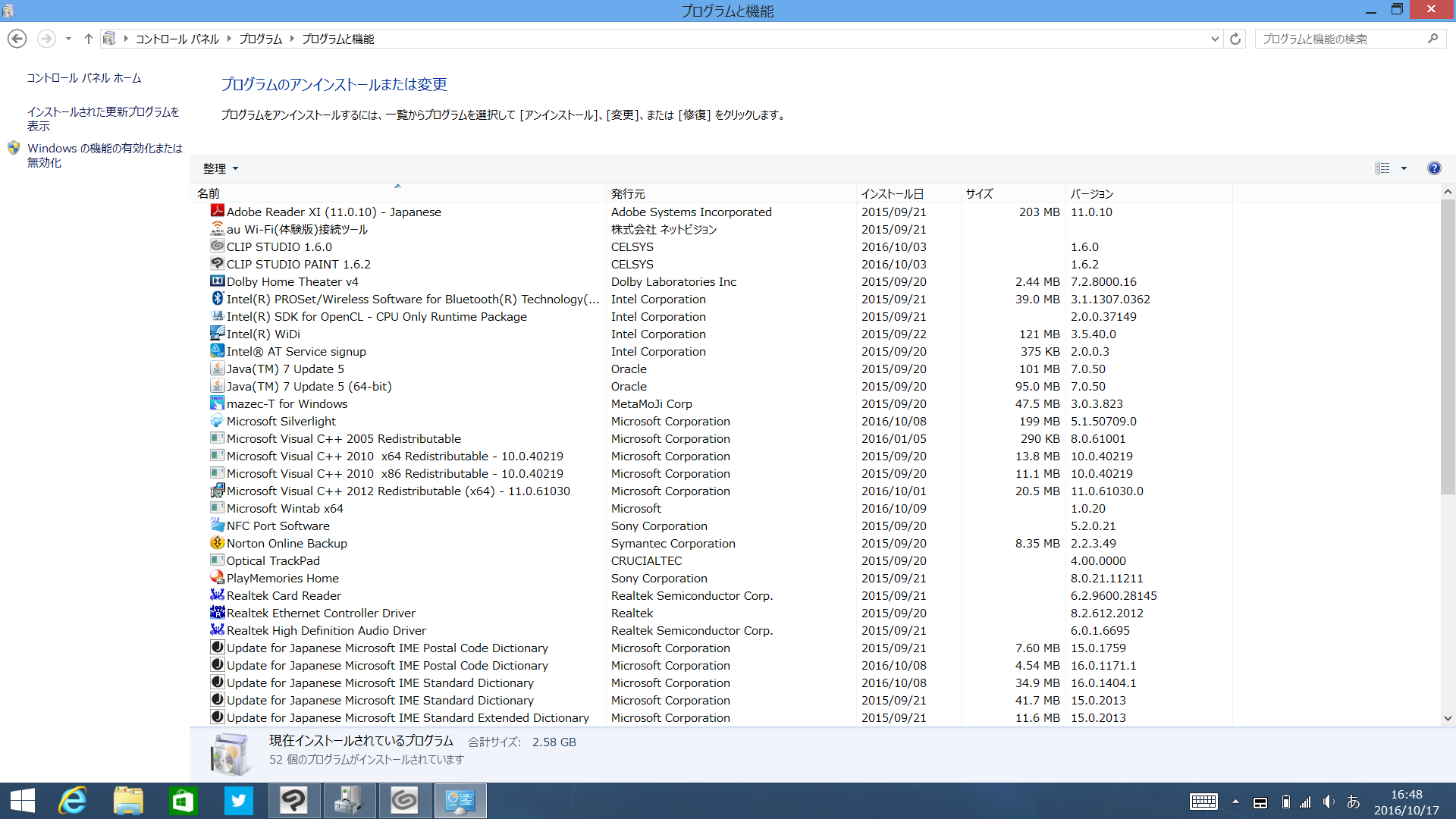Expand the 整理 organize dropdown
Viewport: 1456px width, 819px height.
click(x=220, y=168)
